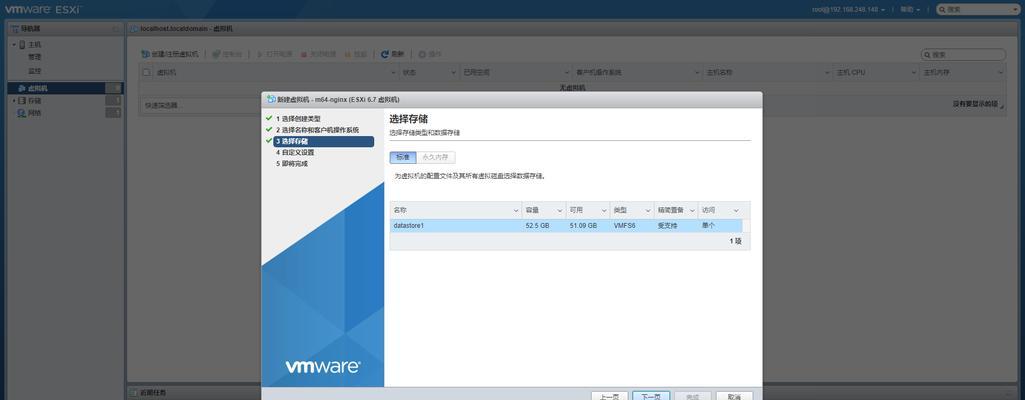Collapse the 主机 tree node arrow
1025x400 pixels.
pos(14,44)
